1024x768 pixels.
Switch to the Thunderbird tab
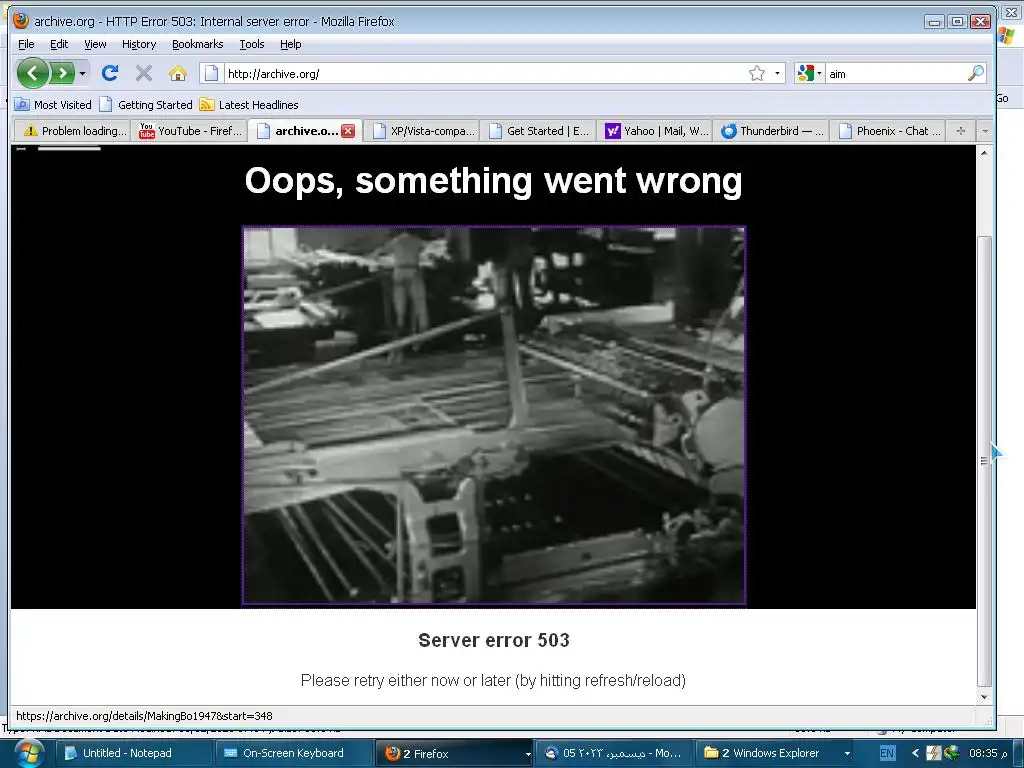pyautogui.click(x=771, y=131)
